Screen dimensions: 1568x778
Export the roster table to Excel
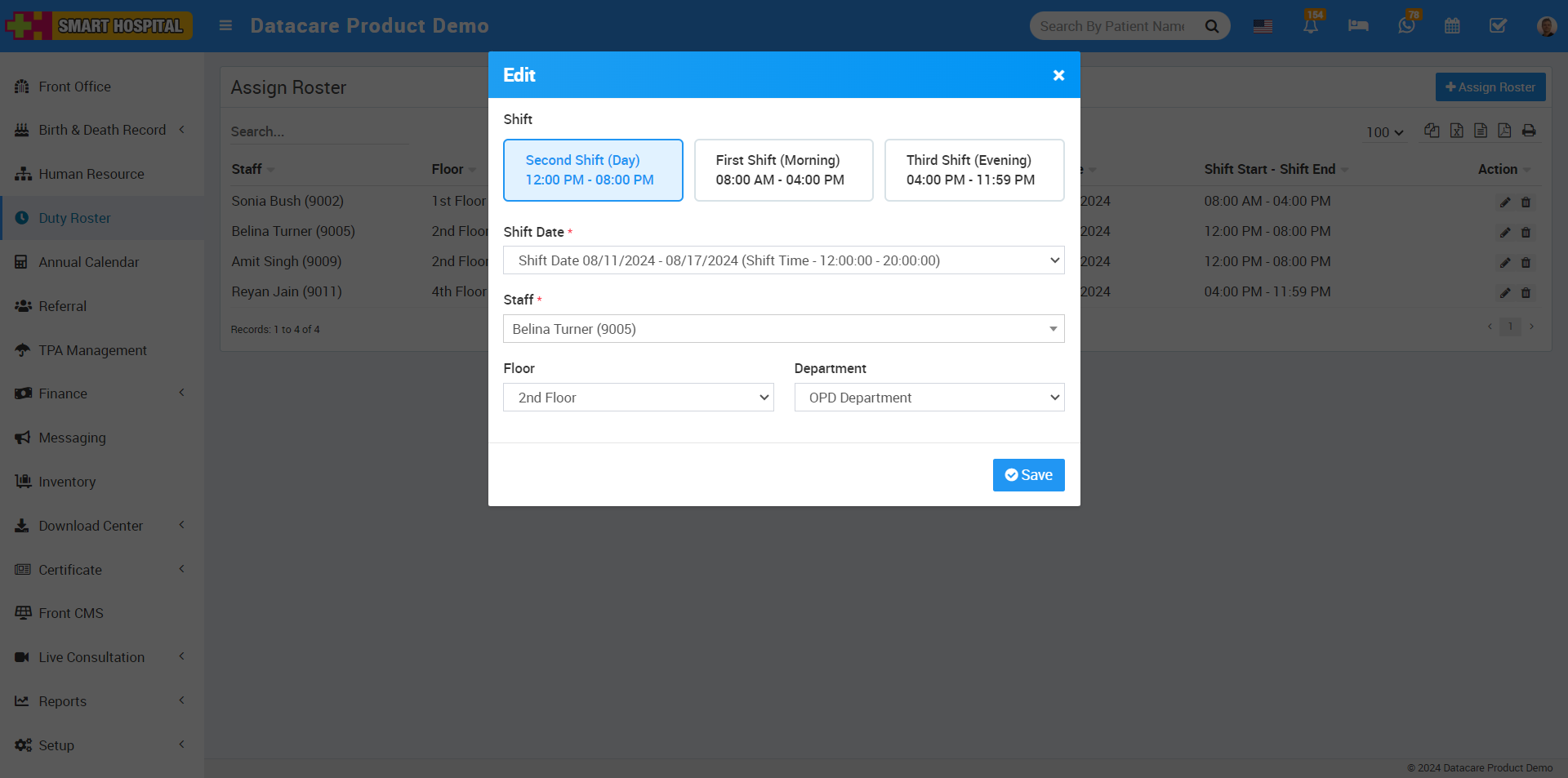click(x=1456, y=130)
